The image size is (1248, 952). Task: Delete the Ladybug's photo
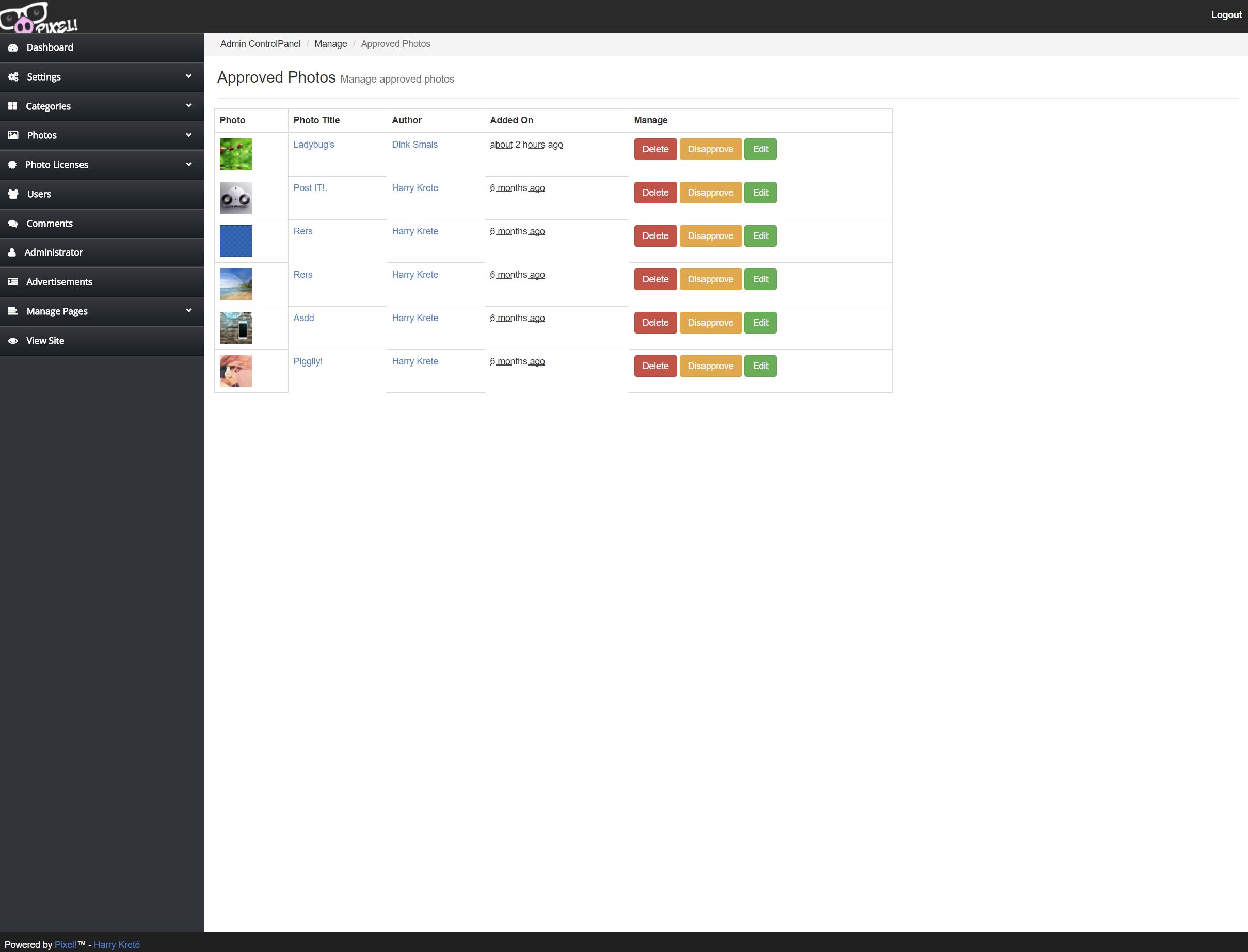click(x=655, y=149)
